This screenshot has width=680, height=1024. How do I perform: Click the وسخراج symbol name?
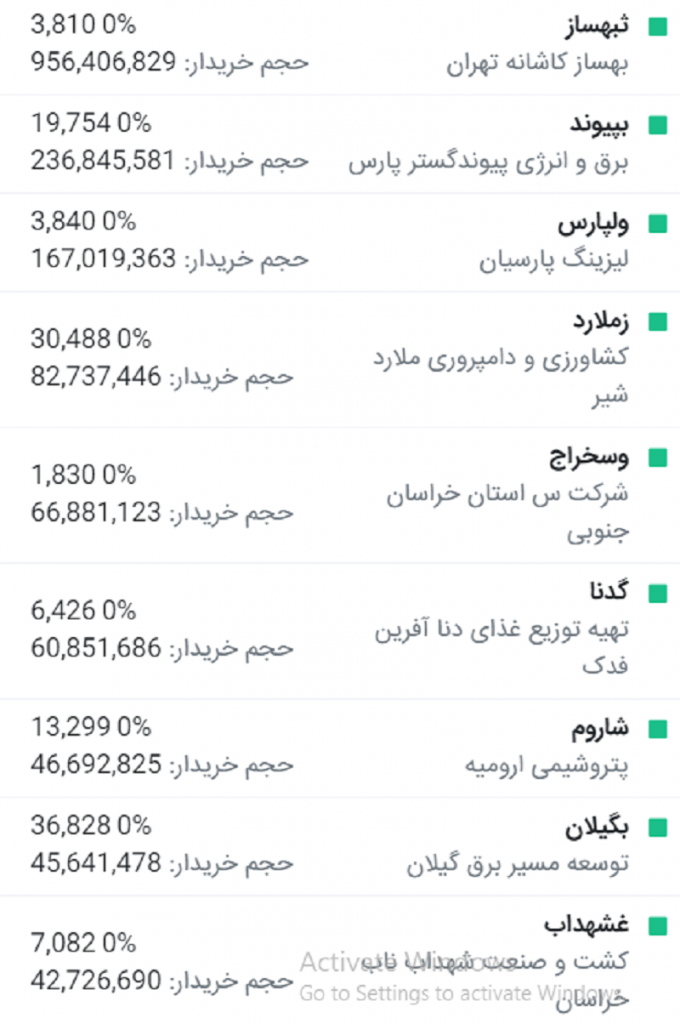(589, 457)
